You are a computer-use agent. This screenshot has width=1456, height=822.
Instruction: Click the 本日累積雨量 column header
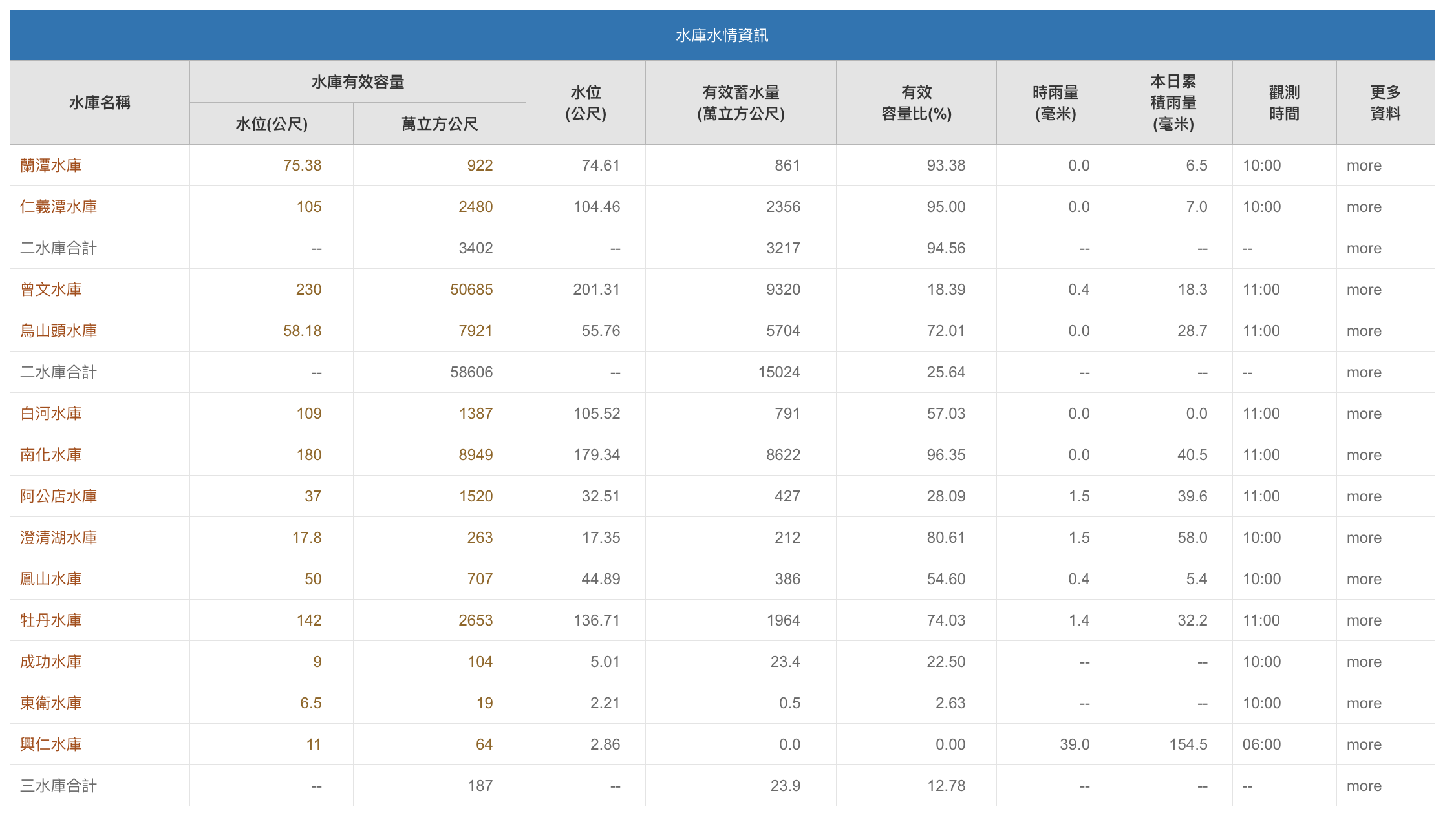coord(1173,103)
